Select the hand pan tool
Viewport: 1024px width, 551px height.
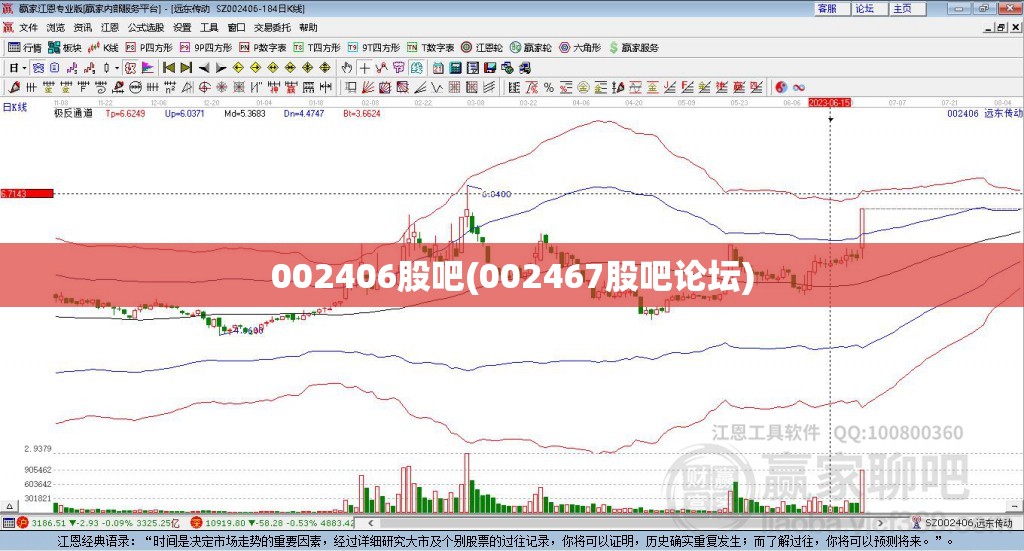(347, 68)
